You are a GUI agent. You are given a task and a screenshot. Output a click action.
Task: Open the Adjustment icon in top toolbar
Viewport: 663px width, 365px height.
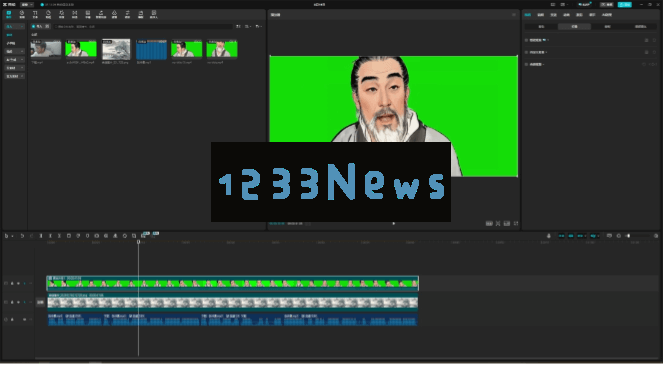coord(127,14)
